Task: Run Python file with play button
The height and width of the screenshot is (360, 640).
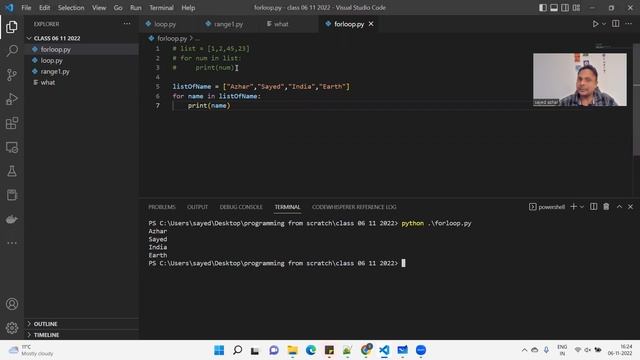Action: [x=596, y=24]
